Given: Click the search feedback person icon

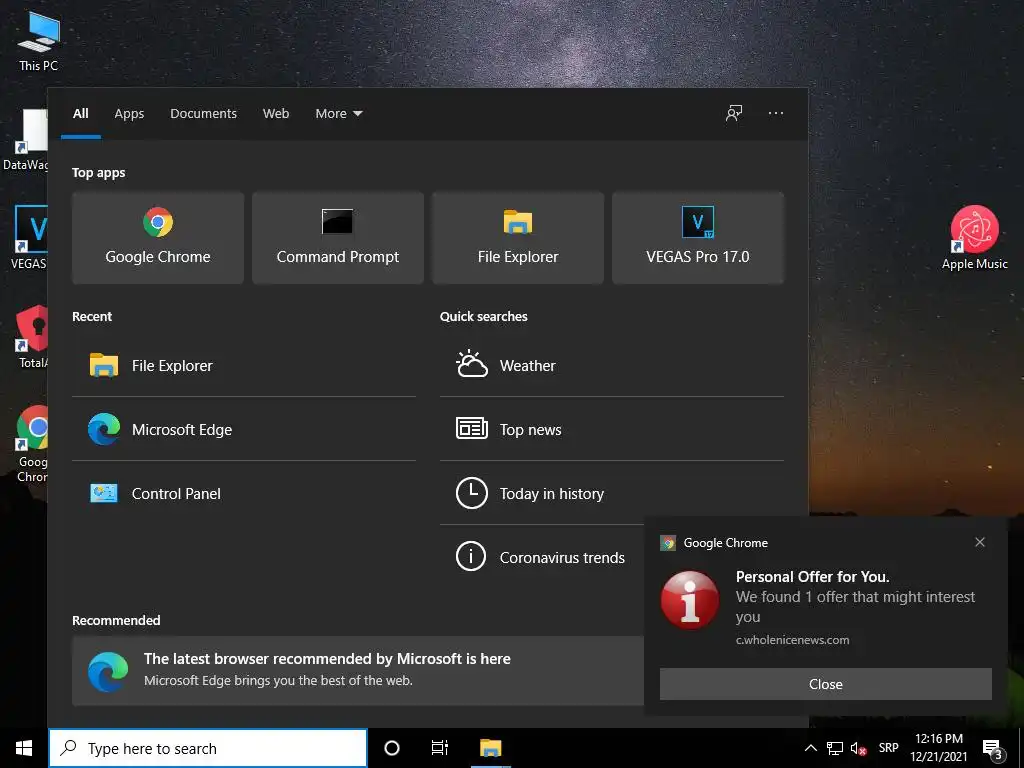Looking at the screenshot, I should click(x=734, y=113).
